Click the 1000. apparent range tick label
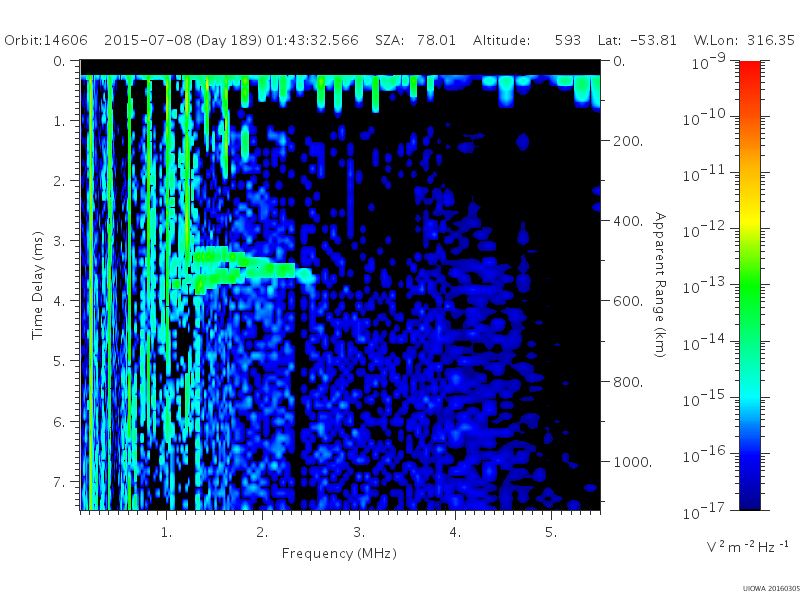 [x=633, y=462]
